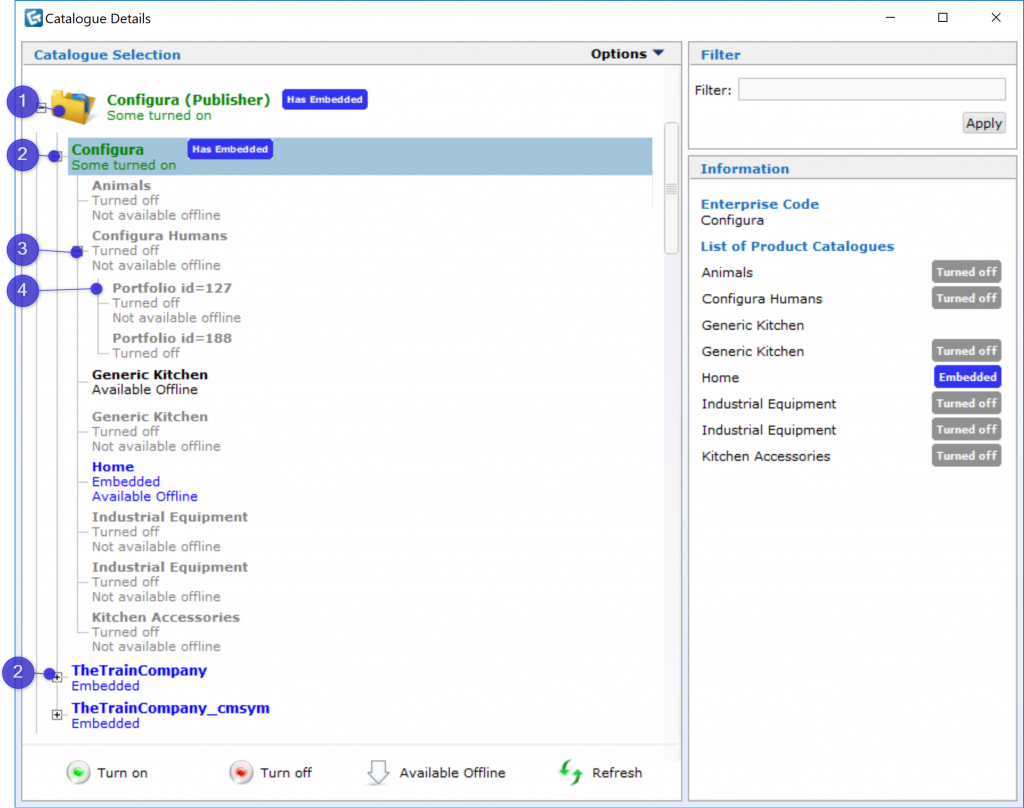This screenshot has width=1024, height=808.
Task: Click Turned off badge next to Configura Humans
Action: [966, 298]
